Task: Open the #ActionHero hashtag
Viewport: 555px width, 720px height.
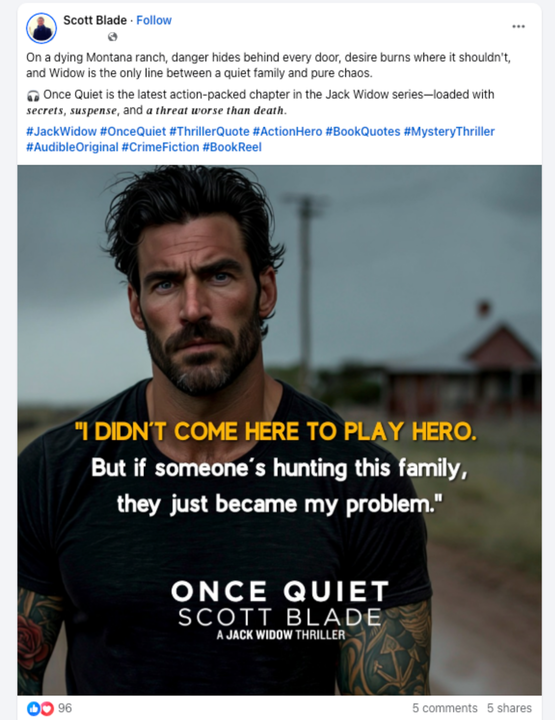Action: coord(287,132)
